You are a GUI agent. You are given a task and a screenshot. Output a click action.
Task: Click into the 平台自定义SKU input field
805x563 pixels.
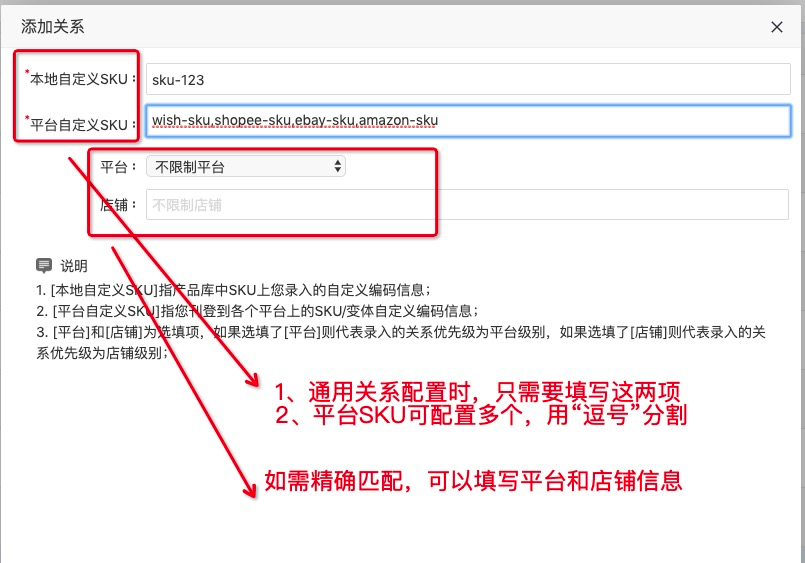coord(467,121)
